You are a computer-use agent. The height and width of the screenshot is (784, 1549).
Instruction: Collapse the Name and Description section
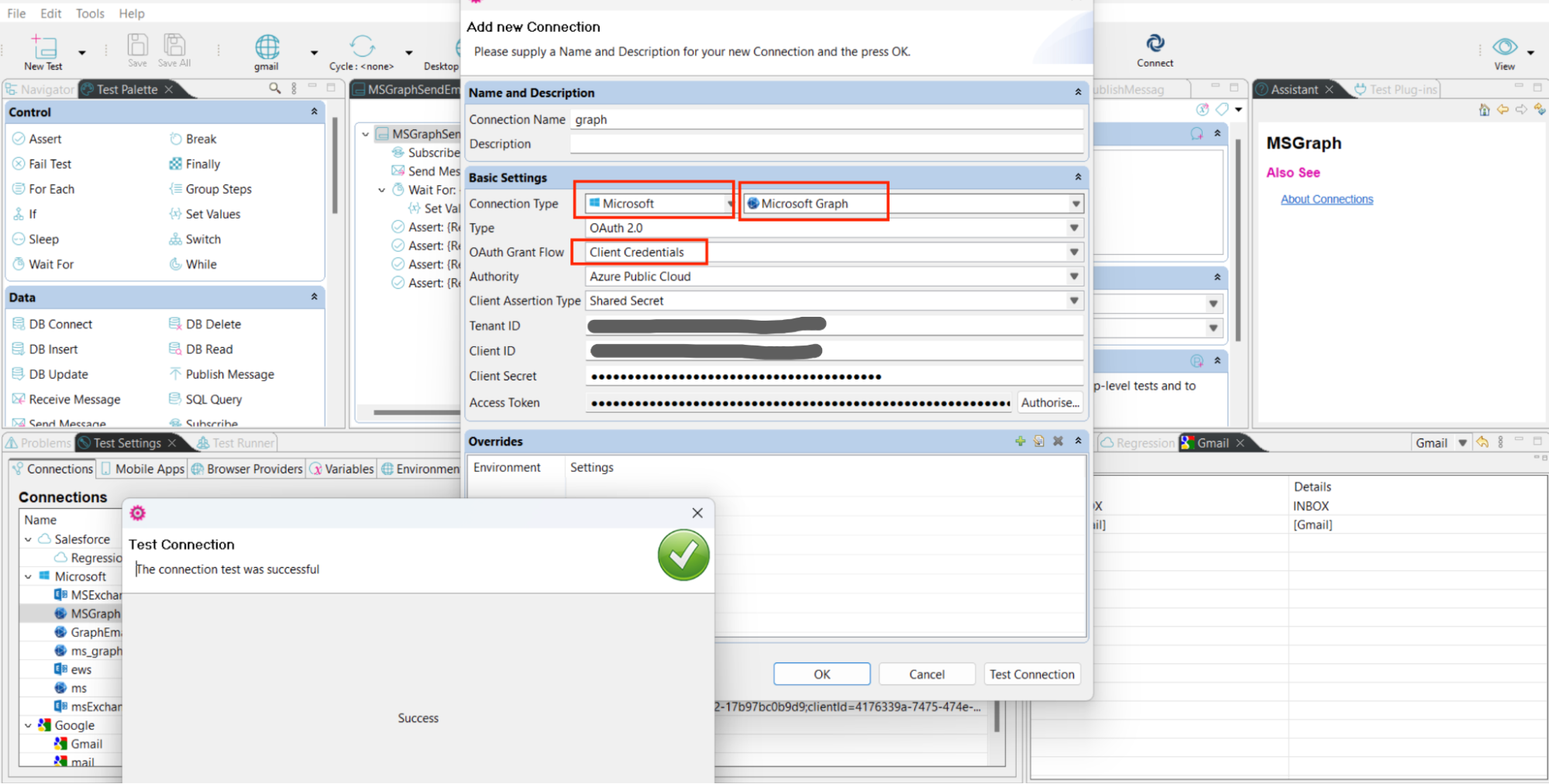[1077, 92]
